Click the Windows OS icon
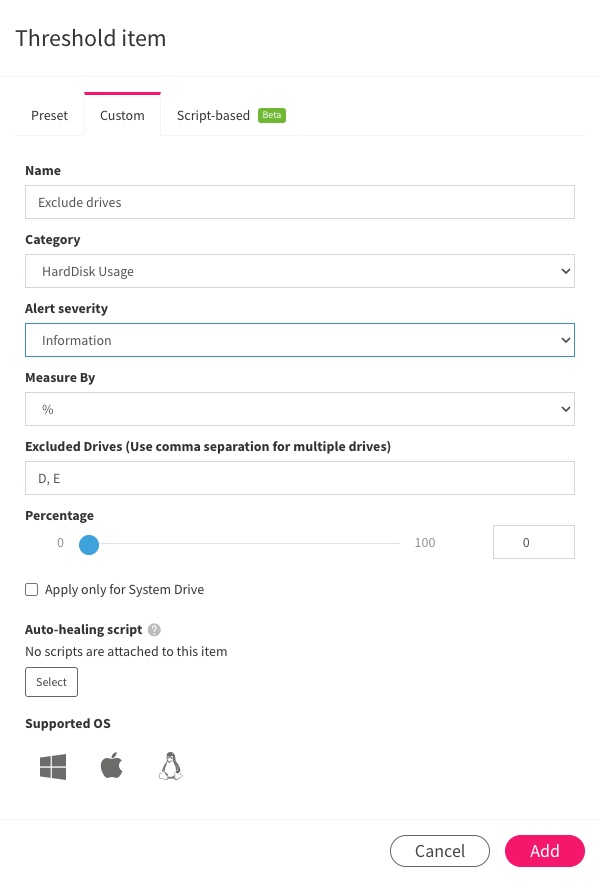This screenshot has height=882, width=600. (x=53, y=767)
